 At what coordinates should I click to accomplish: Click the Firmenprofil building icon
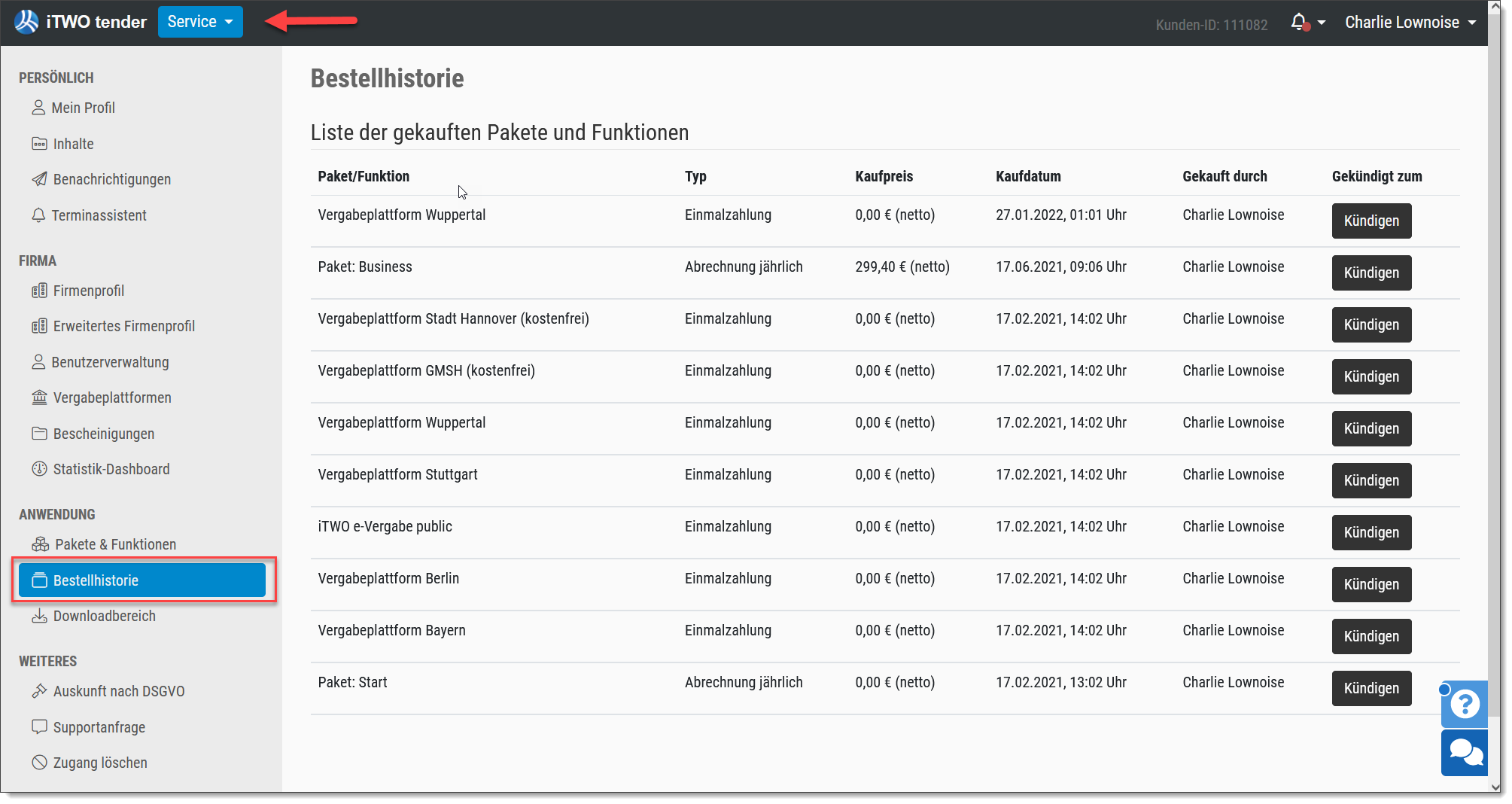(x=39, y=291)
